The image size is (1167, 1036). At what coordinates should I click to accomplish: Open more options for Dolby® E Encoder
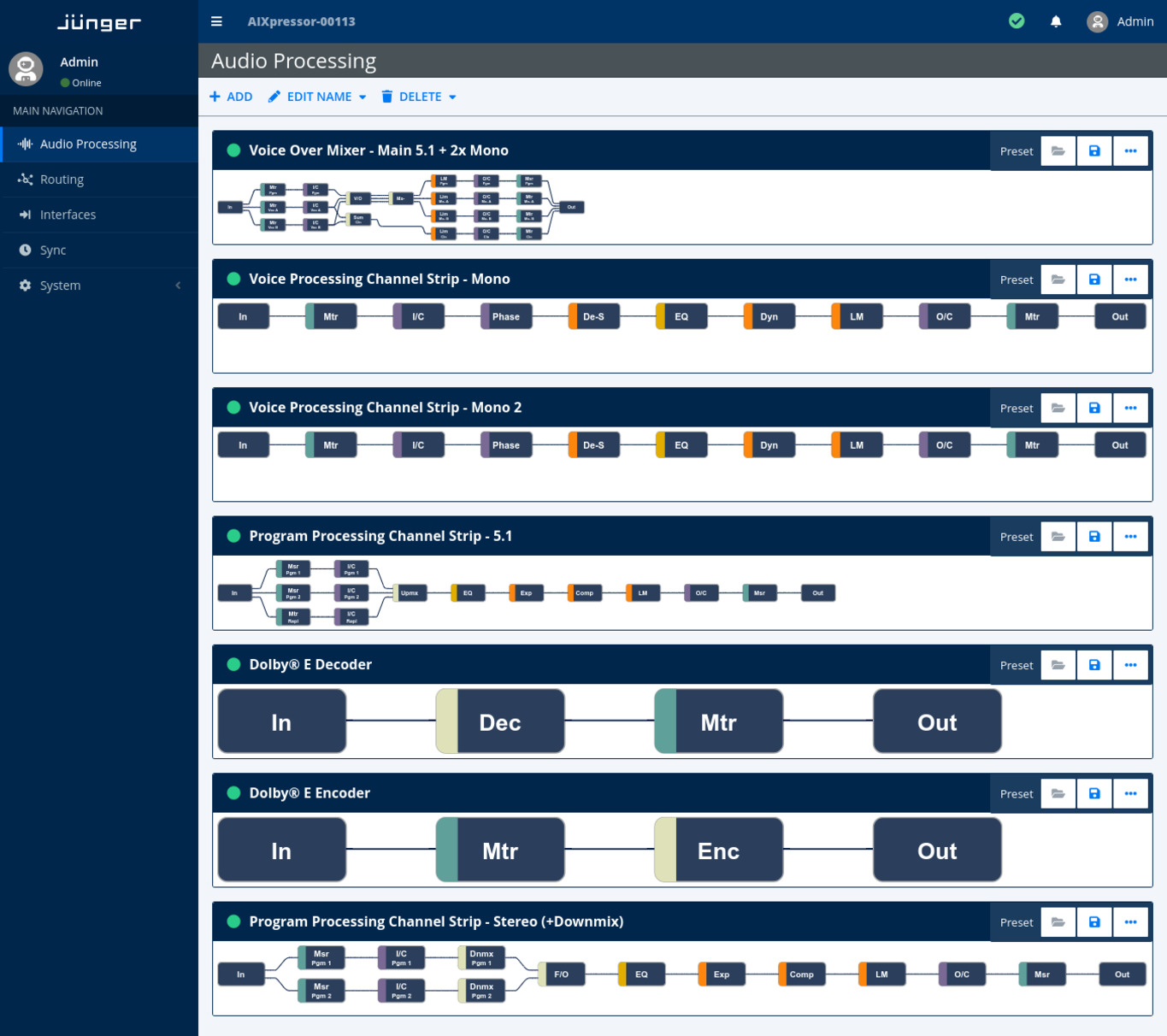click(1130, 793)
